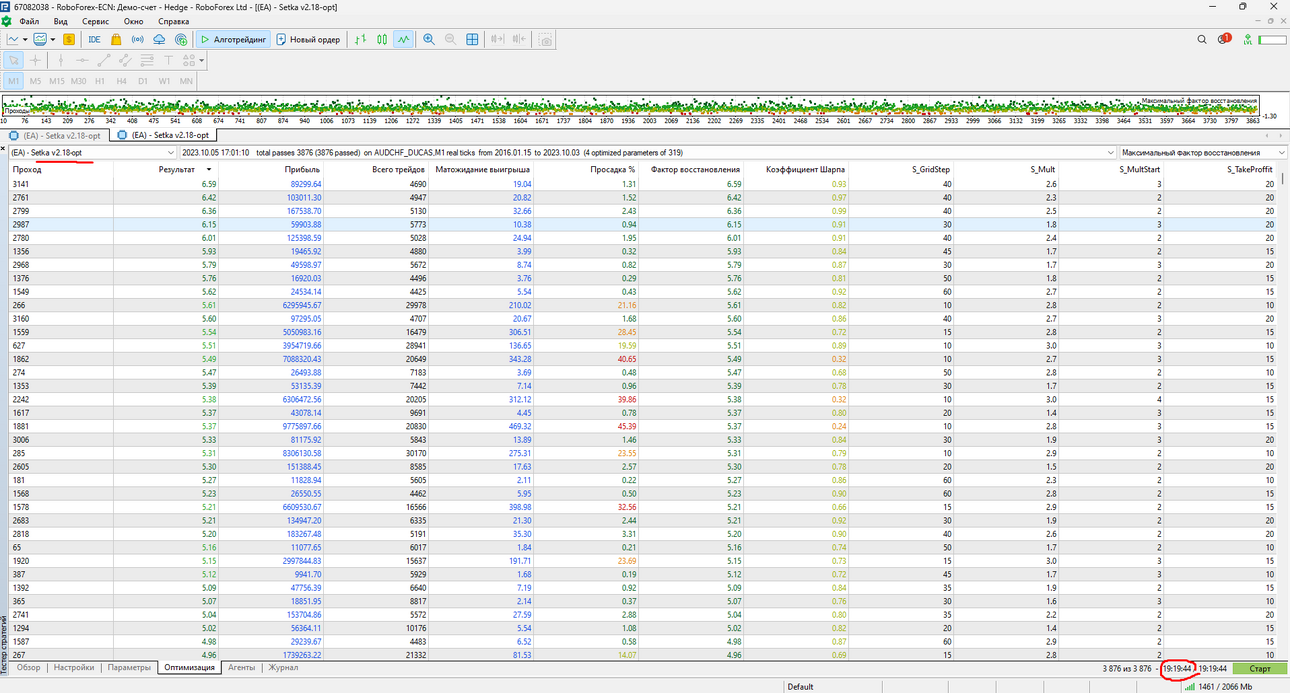Open the Market shopping bag icon
This screenshot has width=1290, height=693.
pos(116,40)
